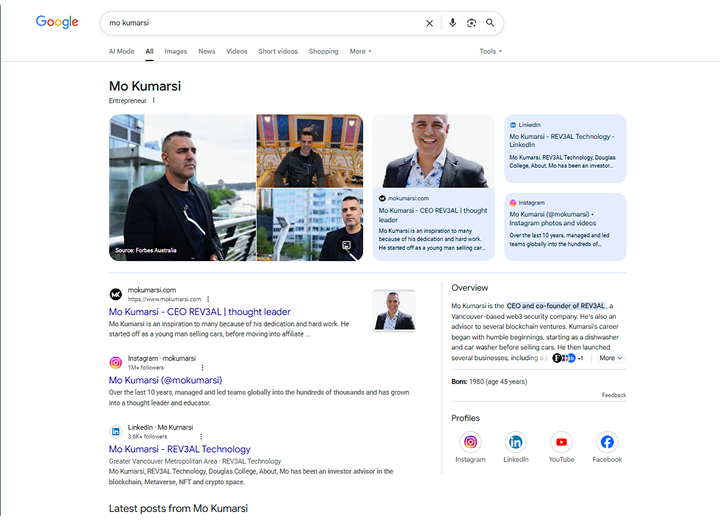Image resolution: width=721 pixels, height=521 pixels.
Task: Click the magnifying glass search icon
Action: tap(490, 23)
